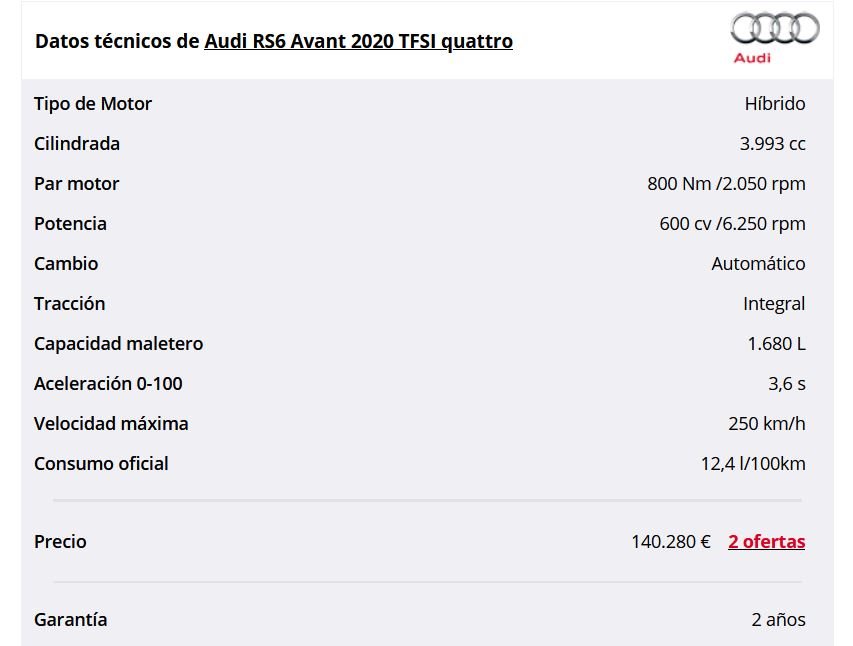Click the Cambio Automático value
The width and height of the screenshot is (853, 646).
click(758, 263)
